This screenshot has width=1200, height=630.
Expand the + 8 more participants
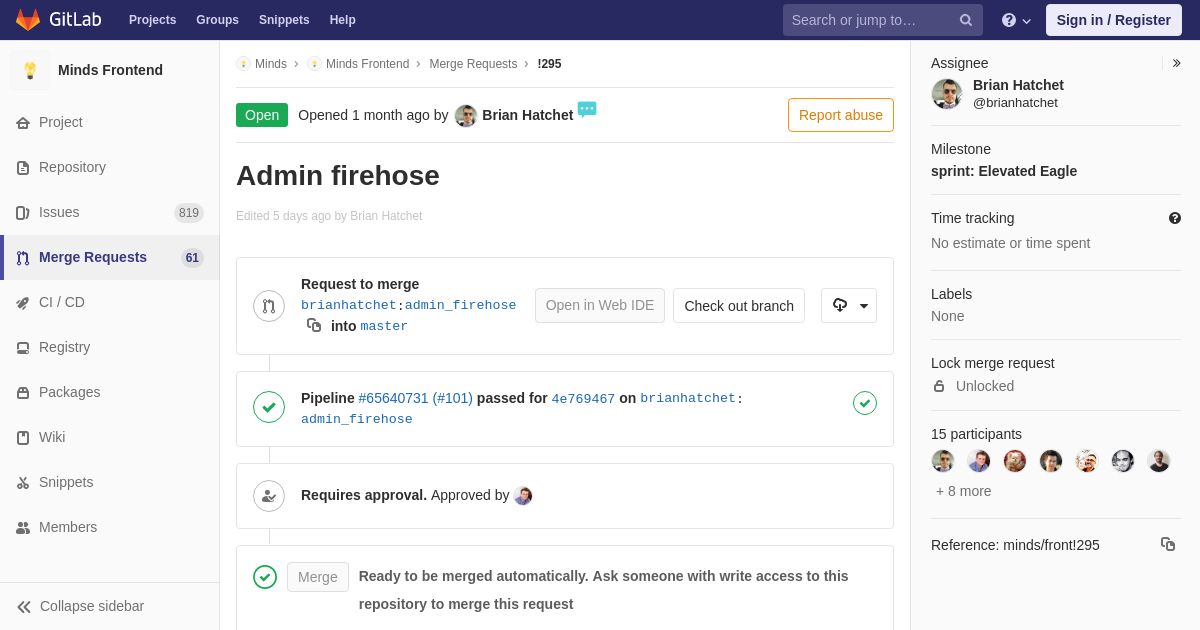963,491
